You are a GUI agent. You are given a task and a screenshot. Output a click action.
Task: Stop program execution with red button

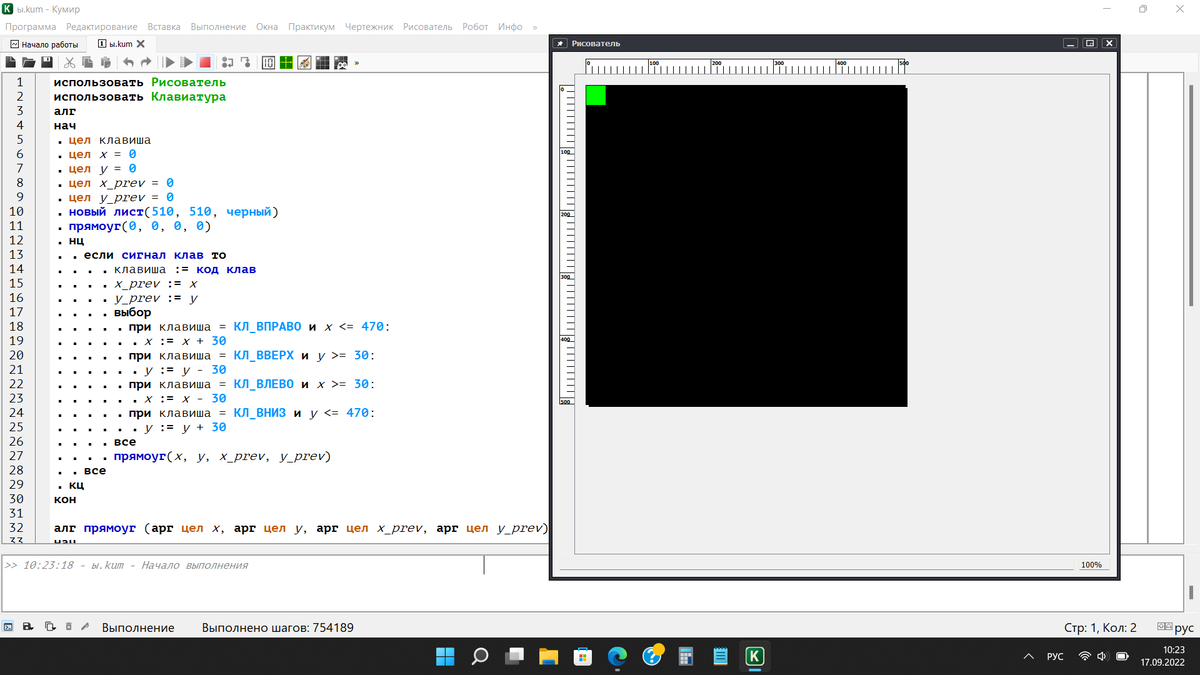205,62
